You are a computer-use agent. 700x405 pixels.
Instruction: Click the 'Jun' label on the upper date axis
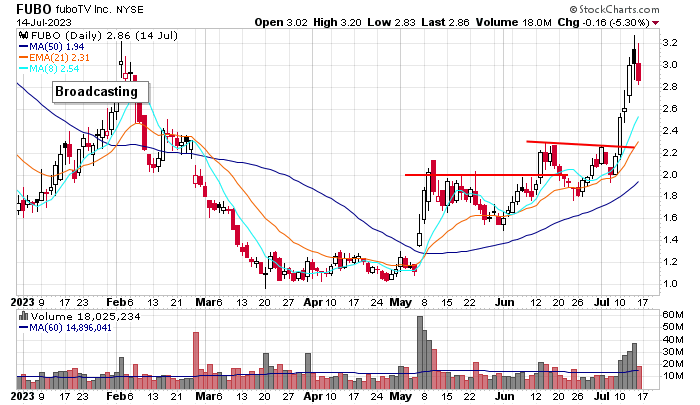click(504, 302)
